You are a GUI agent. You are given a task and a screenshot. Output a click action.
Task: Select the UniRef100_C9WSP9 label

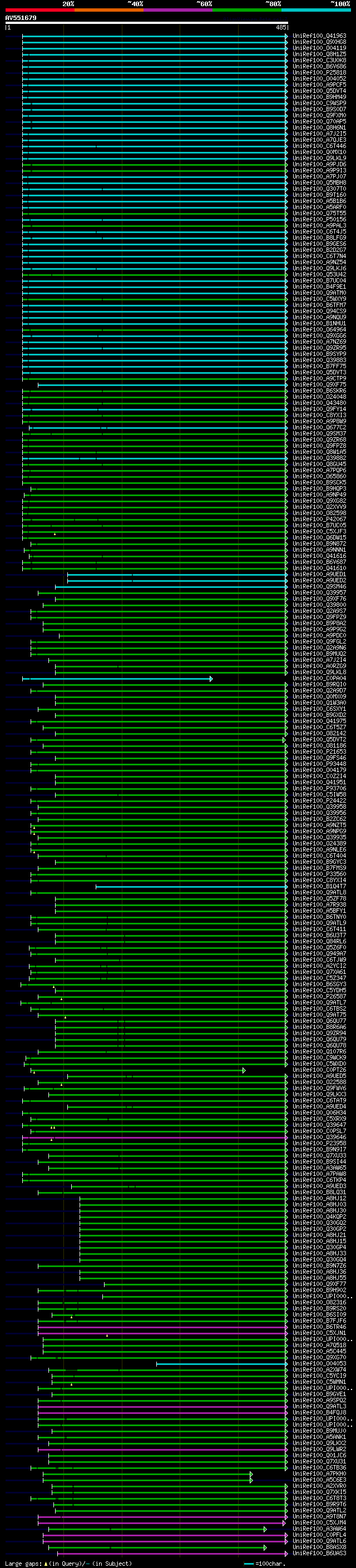tap(319, 103)
